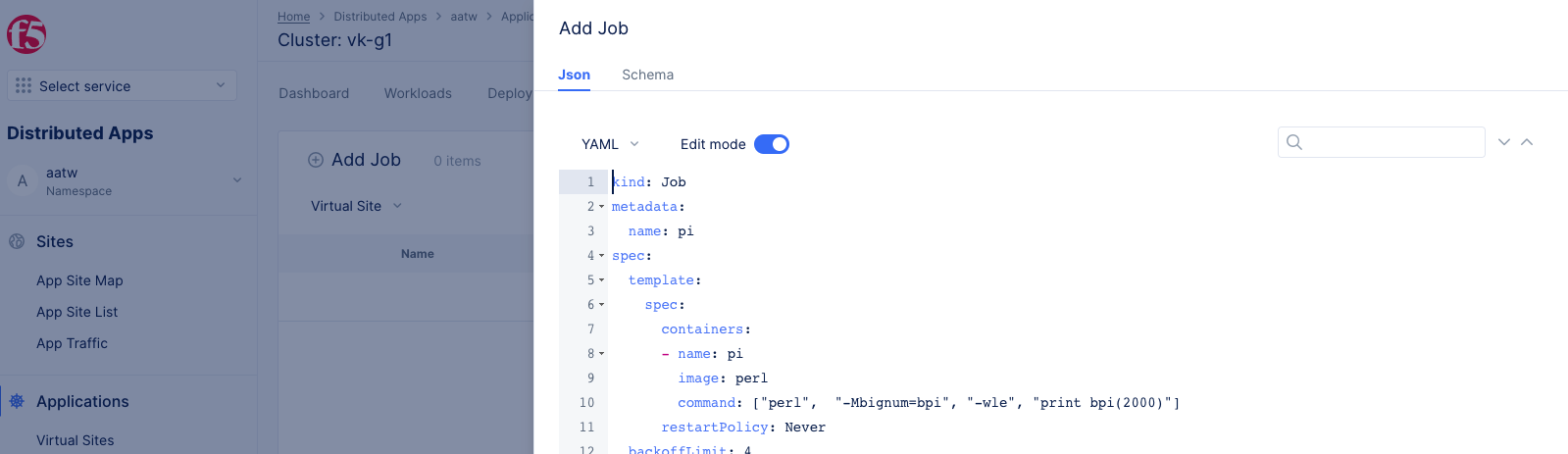This screenshot has height=454, width=1568.
Task: Open the Workloads tab
Action: point(418,93)
